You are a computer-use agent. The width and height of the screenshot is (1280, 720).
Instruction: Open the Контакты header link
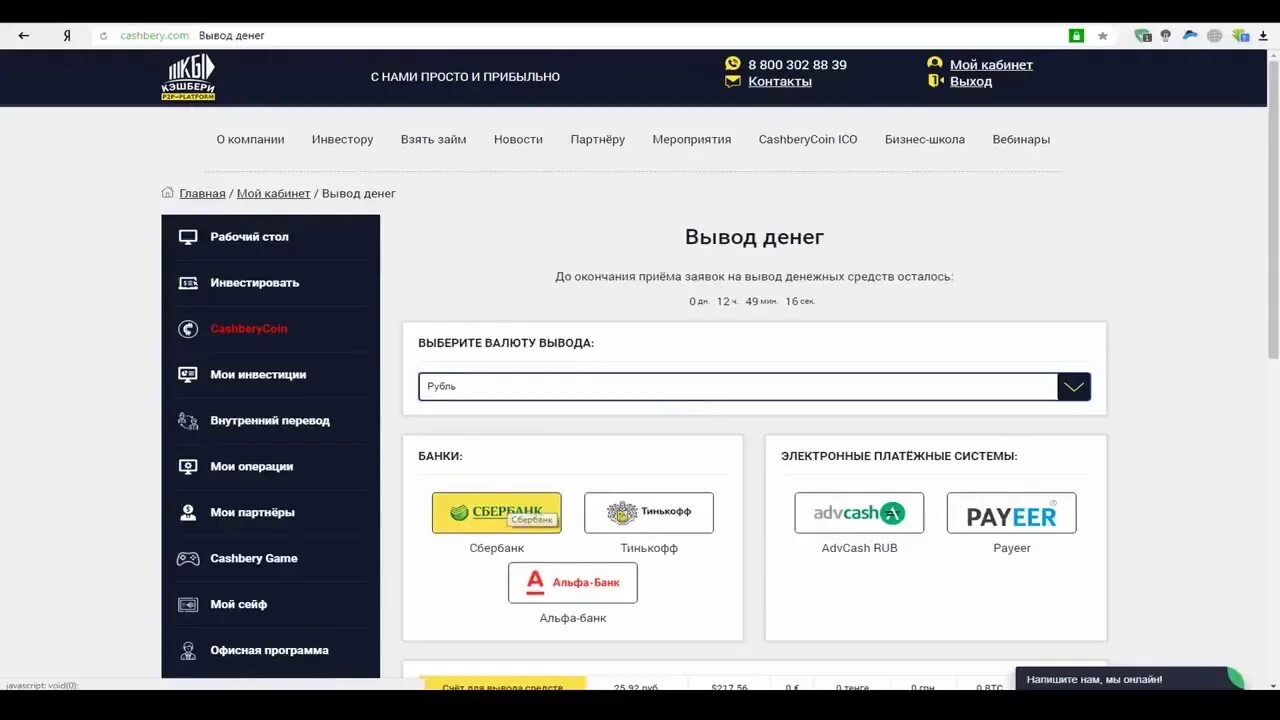[x=780, y=82]
